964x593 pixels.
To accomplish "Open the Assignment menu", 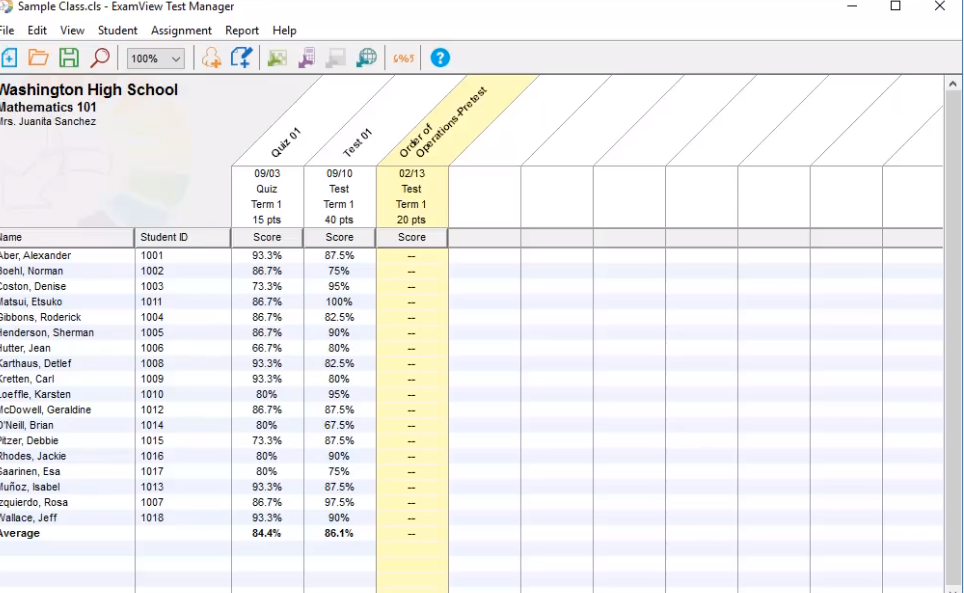I will tap(181, 30).
